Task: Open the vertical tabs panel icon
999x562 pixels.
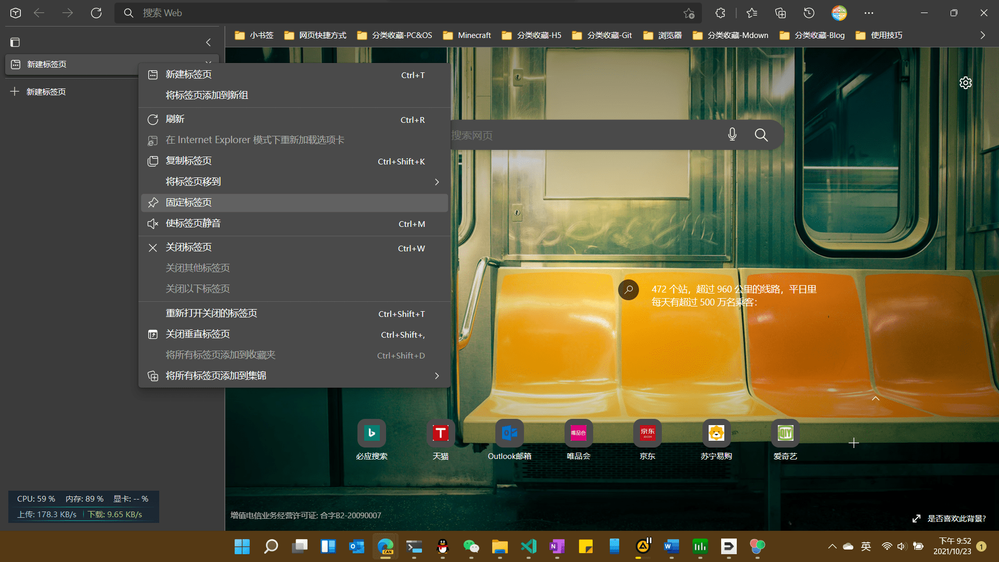Action: click(x=15, y=42)
